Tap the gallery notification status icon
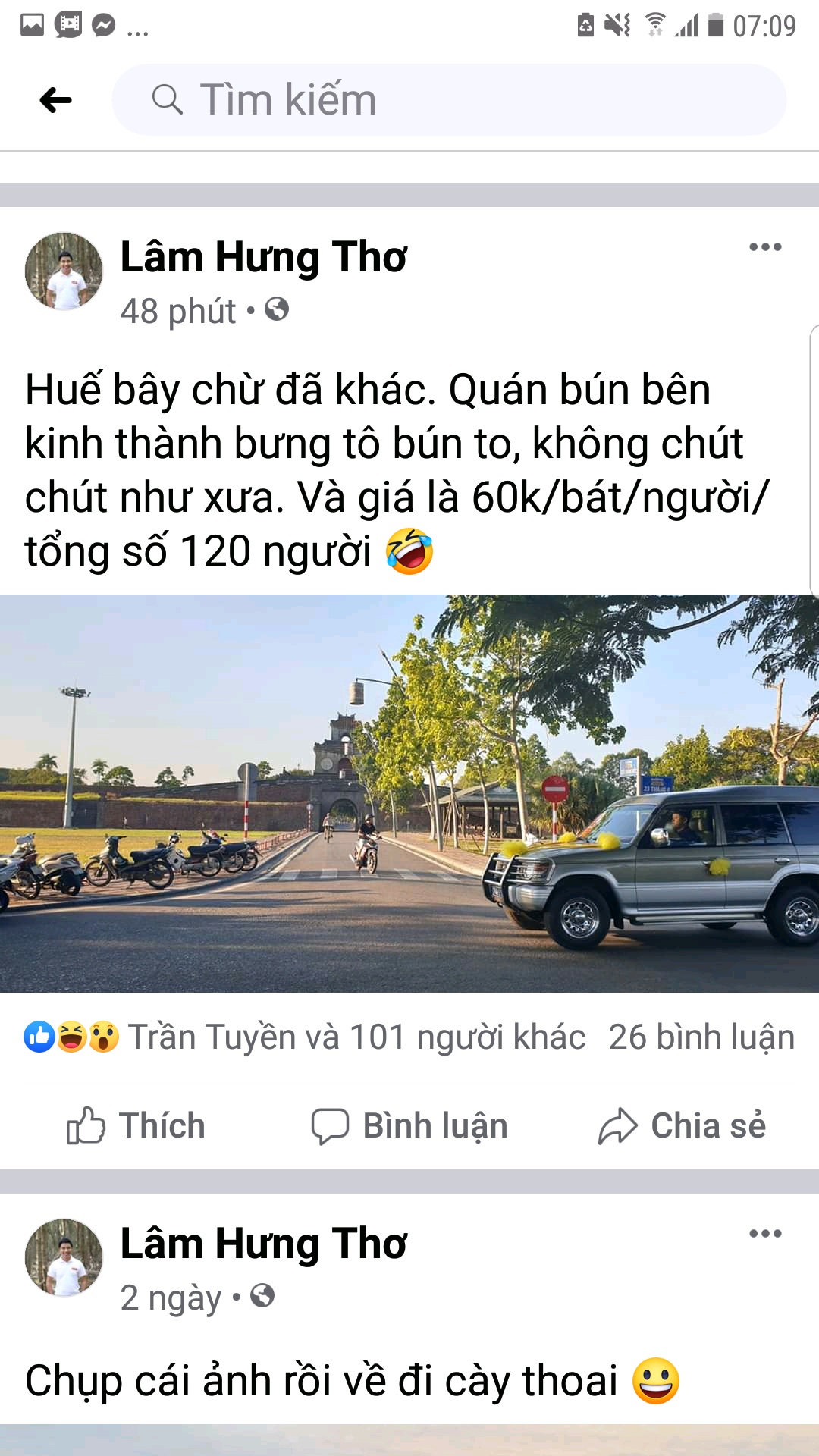The width and height of the screenshot is (819, 1456). pyautogui.click(x=32, y=26)
